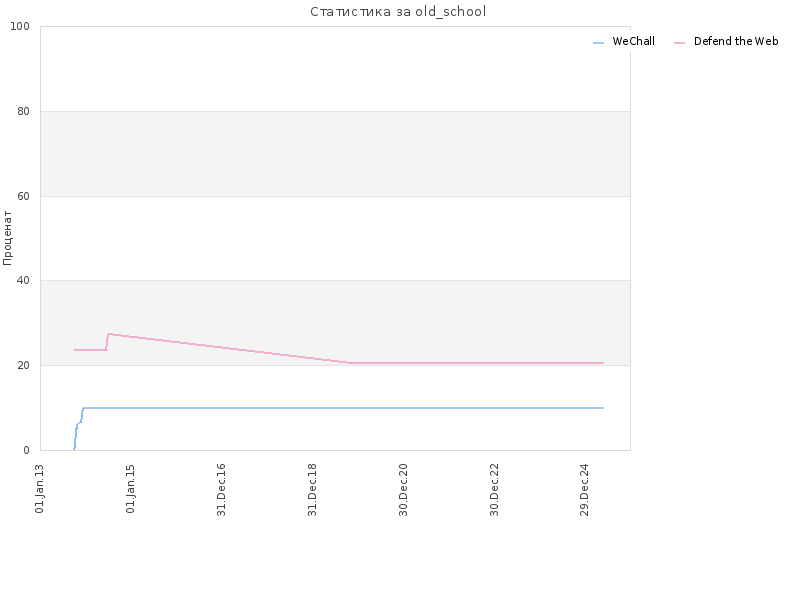This screenshot has width=800, height=600.
Task: Click the 100 y-axis tick label
Action: coord(20,27)
